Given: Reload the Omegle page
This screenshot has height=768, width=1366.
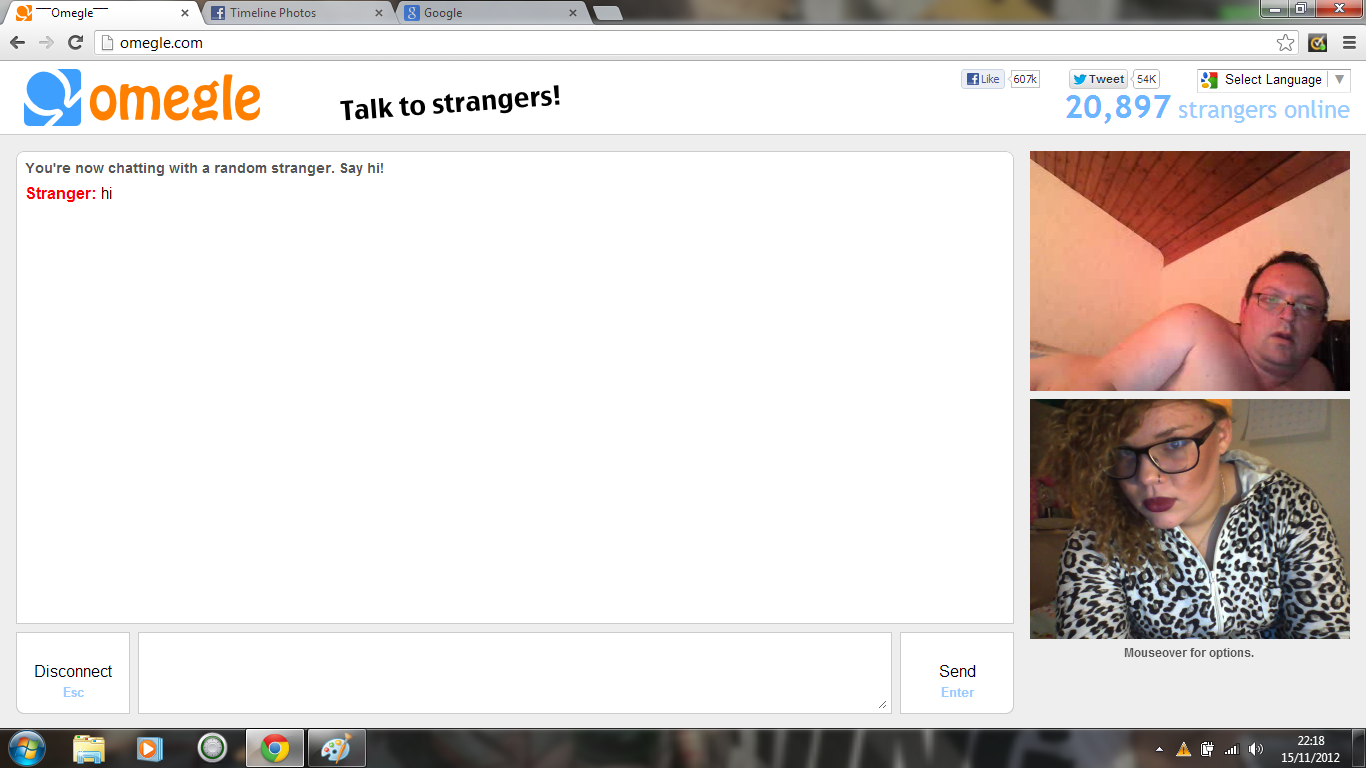Looking at the screenshot, I should [75, 42].
